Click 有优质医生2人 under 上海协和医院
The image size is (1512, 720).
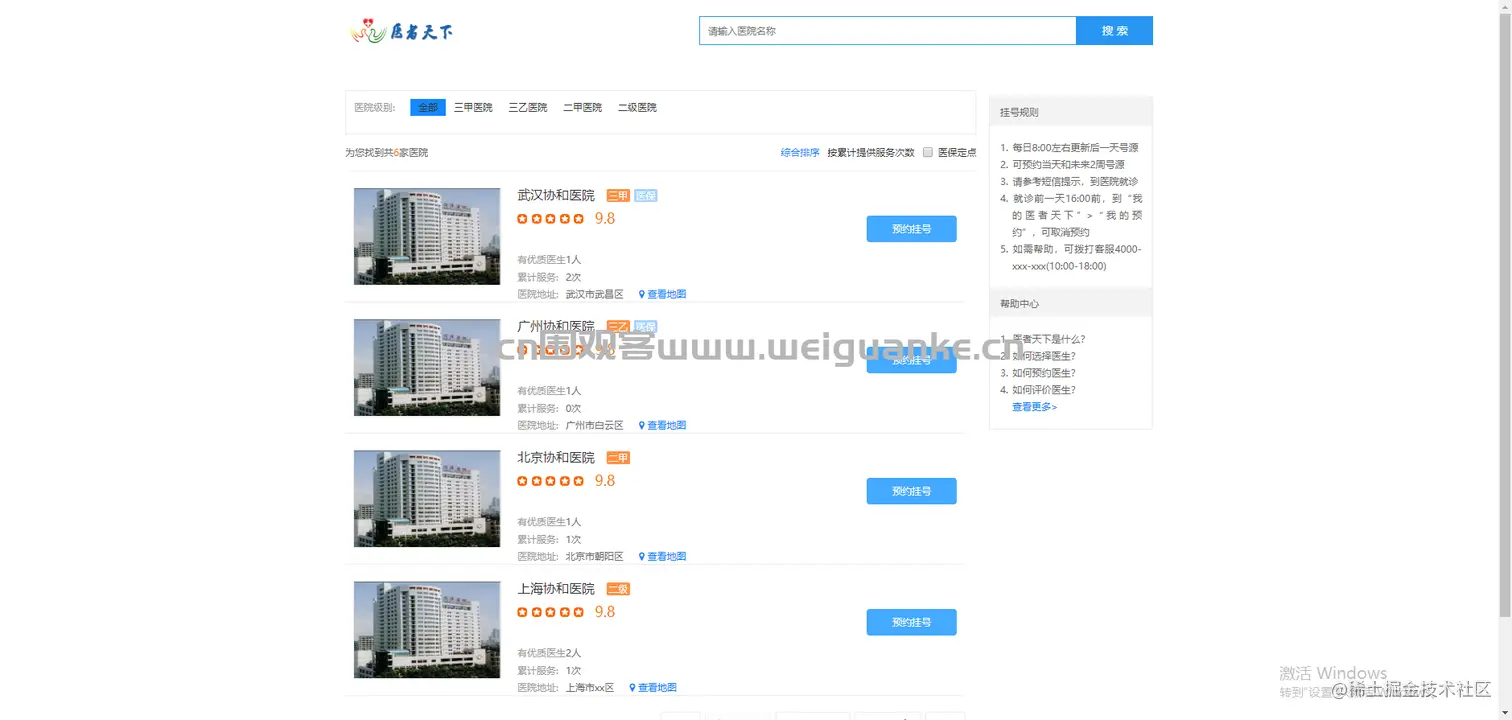pyautogui.click(x=549, y=653)
